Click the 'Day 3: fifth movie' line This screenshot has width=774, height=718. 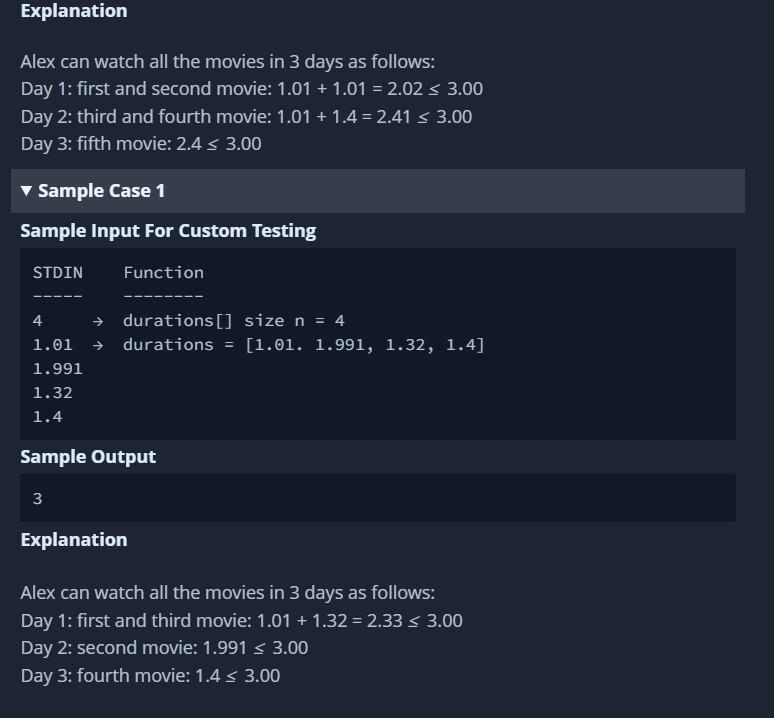(141, 144)
